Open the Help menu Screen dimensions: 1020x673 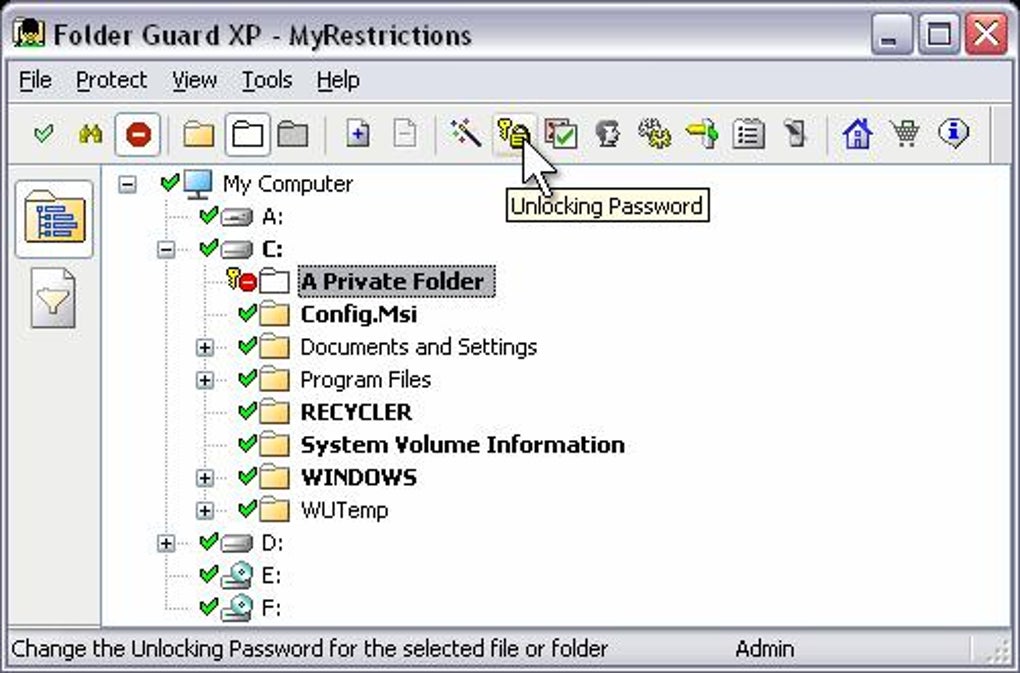click(x=338, y=81)
